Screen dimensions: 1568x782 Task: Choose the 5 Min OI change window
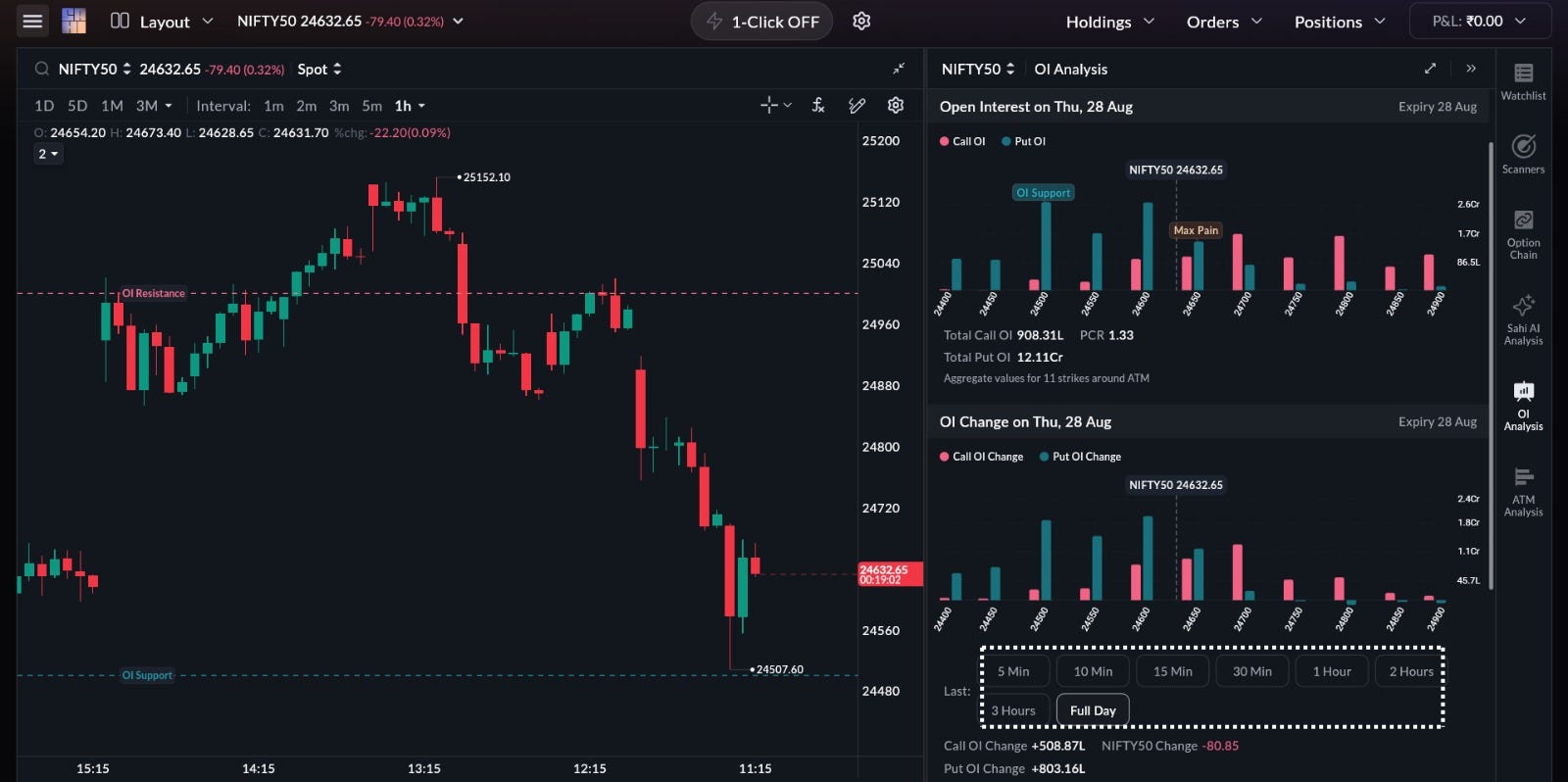[1013, 671]
